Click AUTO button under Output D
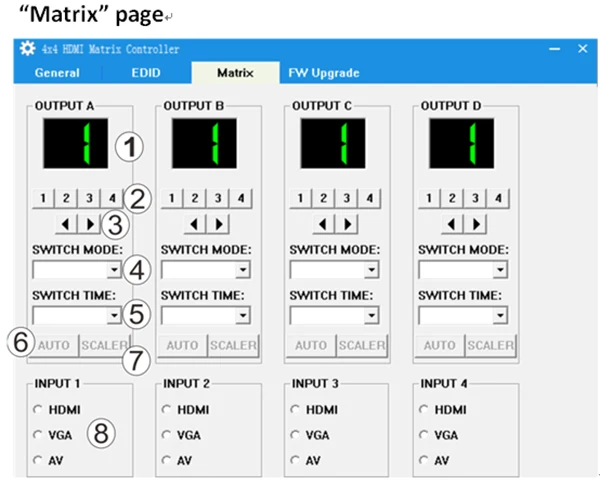The image size is (600, 485). 440,345
